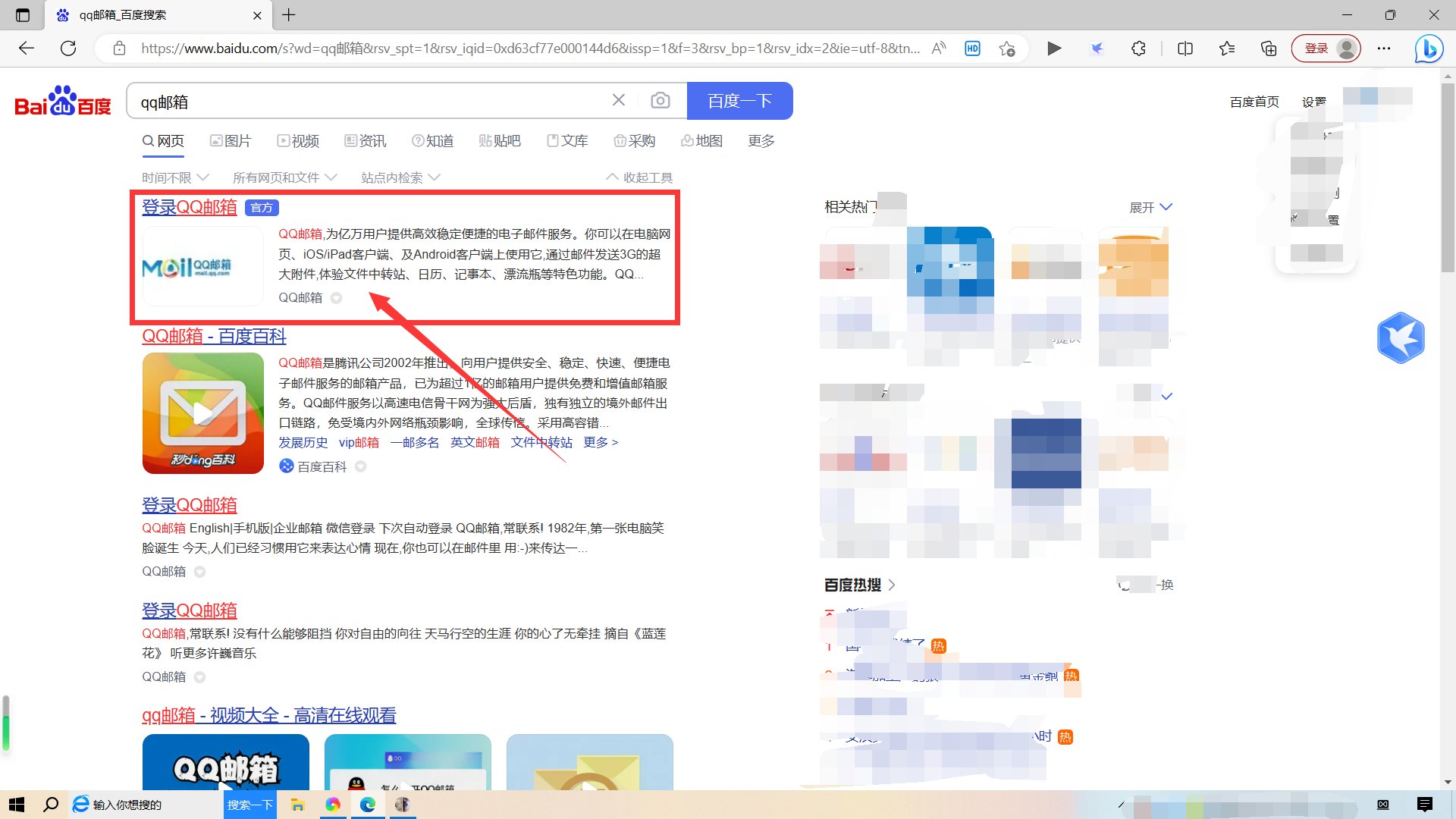Toggle the HD badge in address bar
1456x819 pixels.
click(x=971, y=48)
